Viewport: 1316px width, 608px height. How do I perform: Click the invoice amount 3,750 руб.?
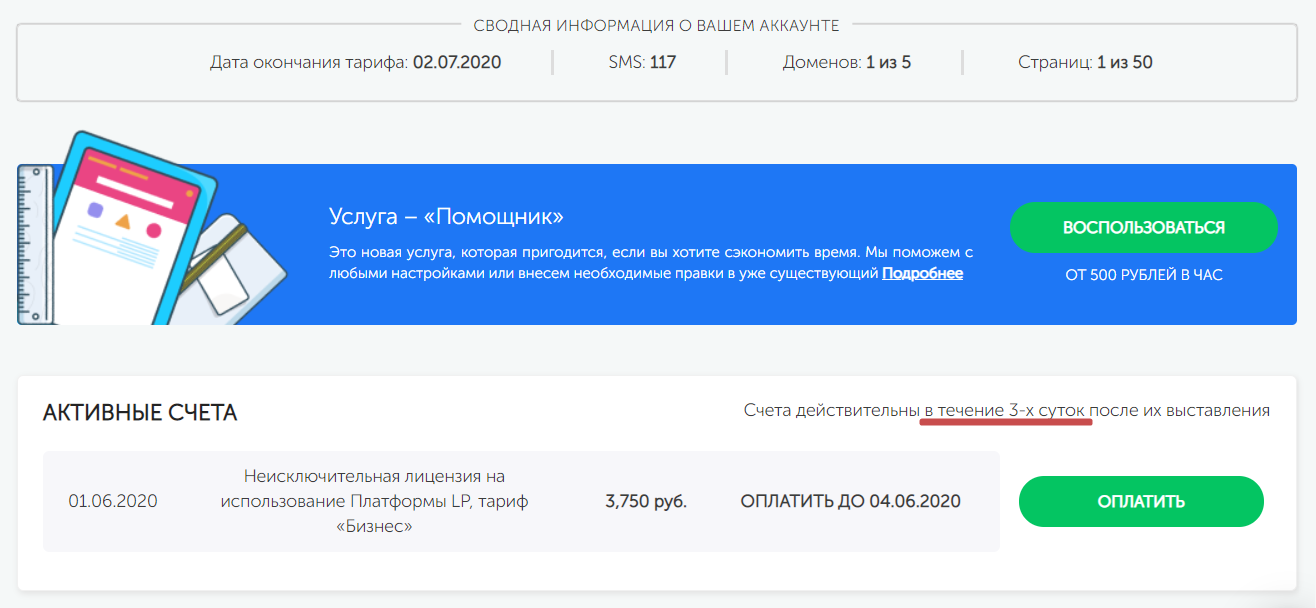click(646, 501)
